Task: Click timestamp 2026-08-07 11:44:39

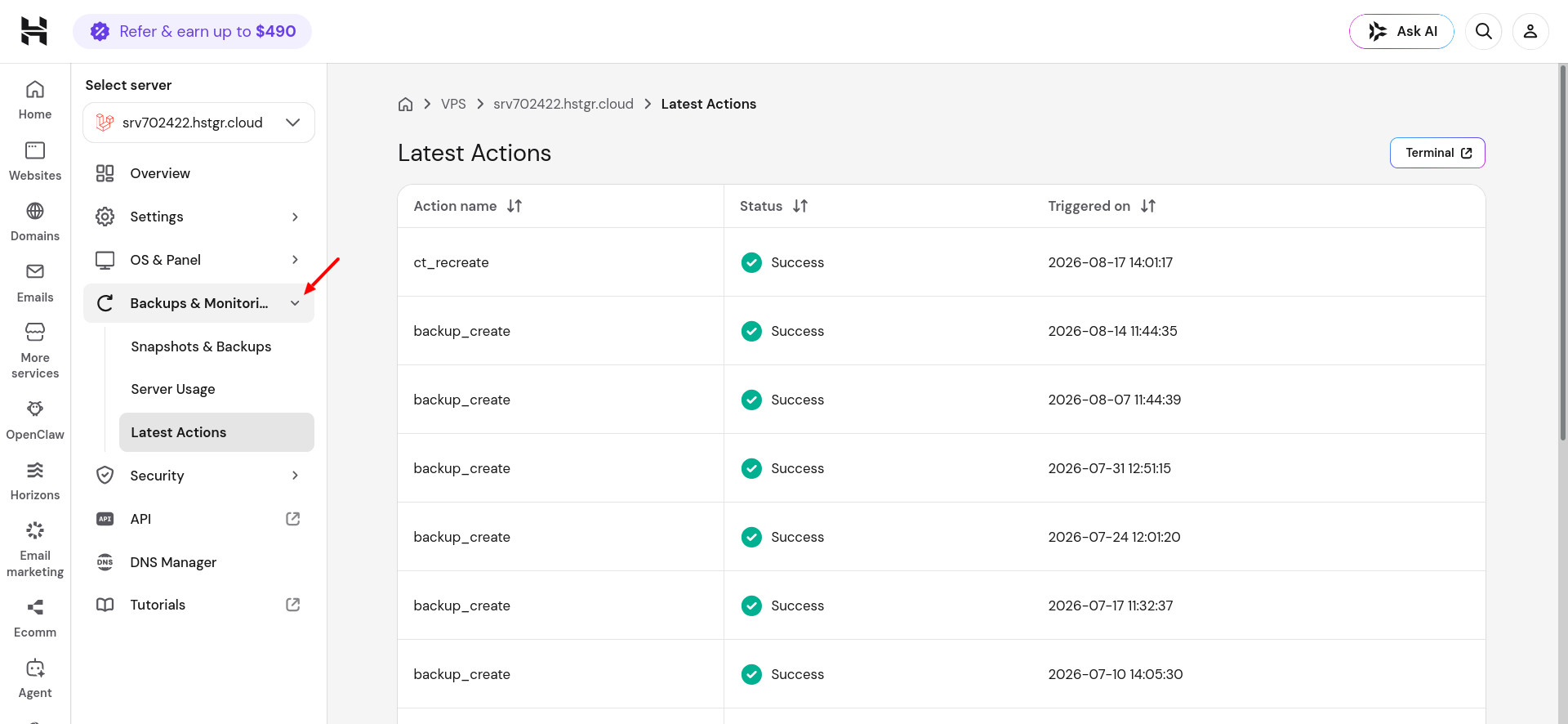Action: coord(1115,400)
